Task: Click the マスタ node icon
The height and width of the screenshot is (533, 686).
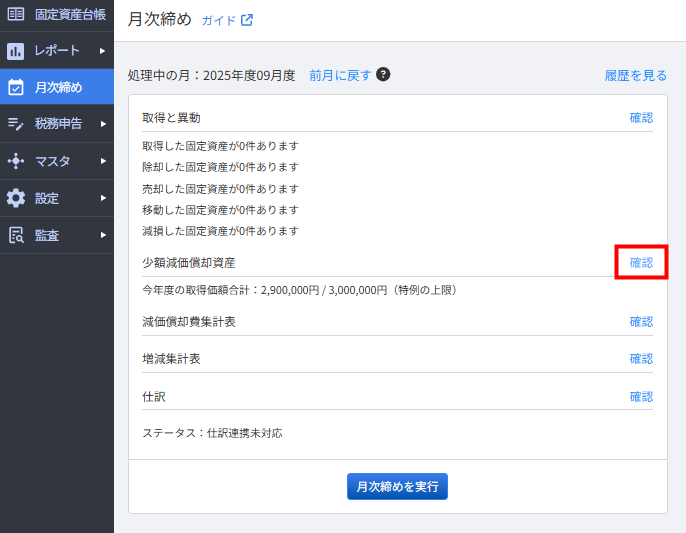Action: click(x=16, y=161)
